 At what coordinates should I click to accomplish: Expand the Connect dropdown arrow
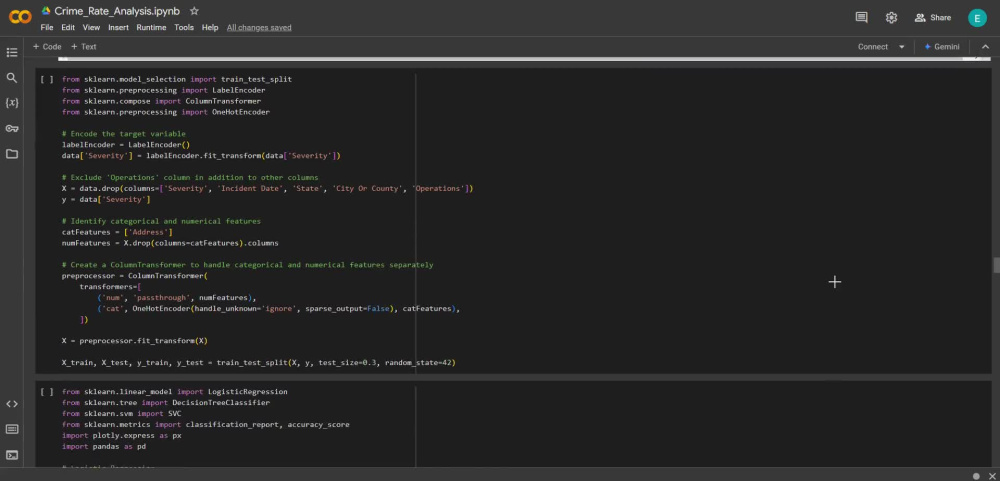[x=901, y=47]
